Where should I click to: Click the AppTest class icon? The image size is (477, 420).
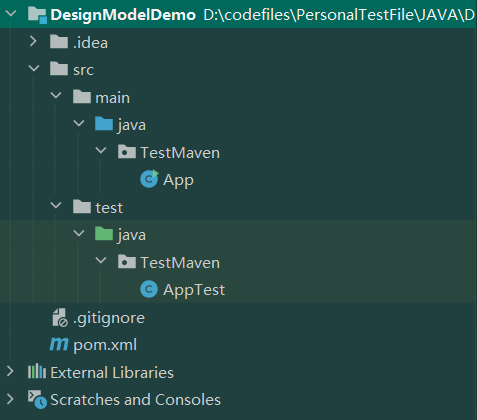click(149, 289)
